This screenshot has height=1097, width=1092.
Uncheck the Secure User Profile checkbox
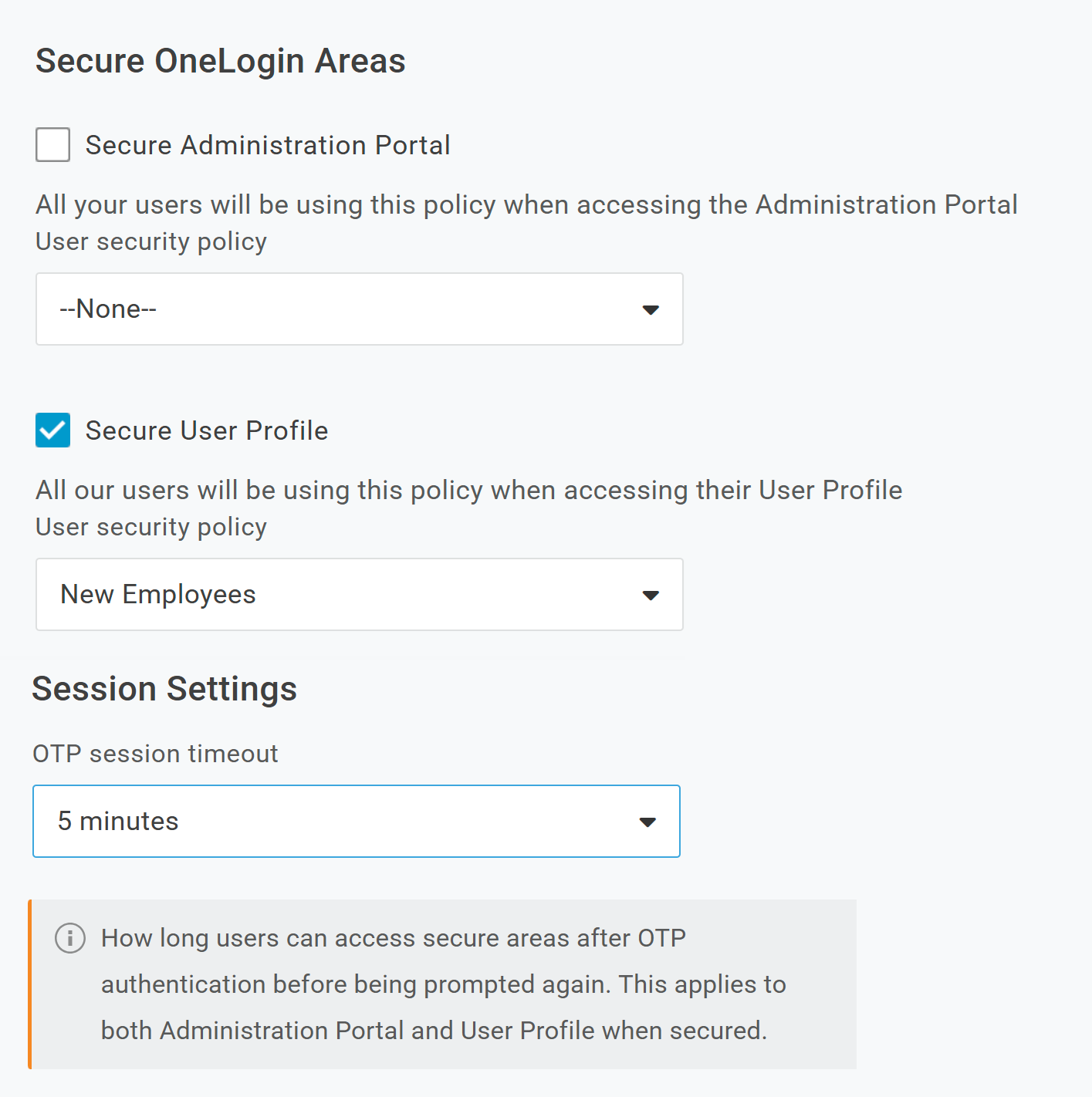53,430
